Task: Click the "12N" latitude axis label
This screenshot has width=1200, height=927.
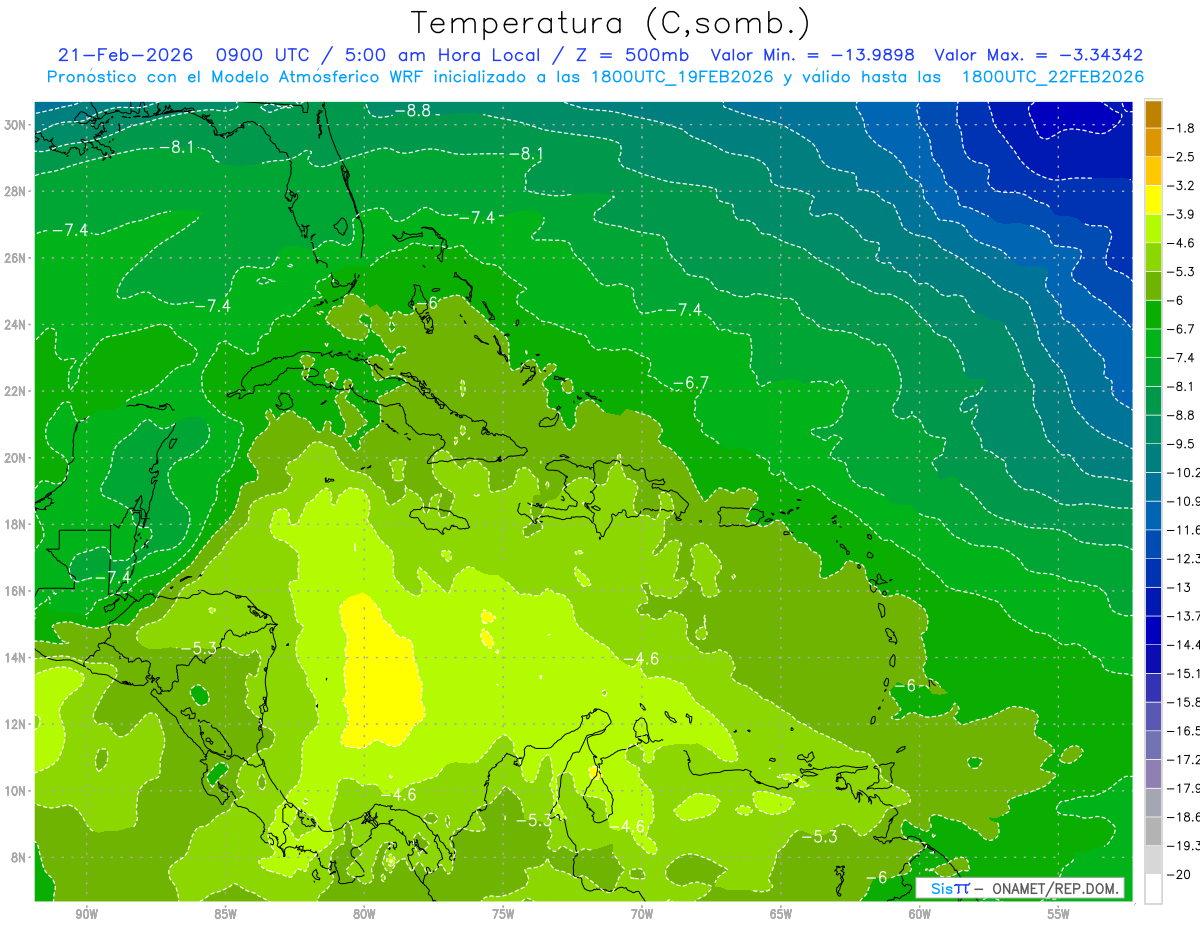Action: [15, 724]
